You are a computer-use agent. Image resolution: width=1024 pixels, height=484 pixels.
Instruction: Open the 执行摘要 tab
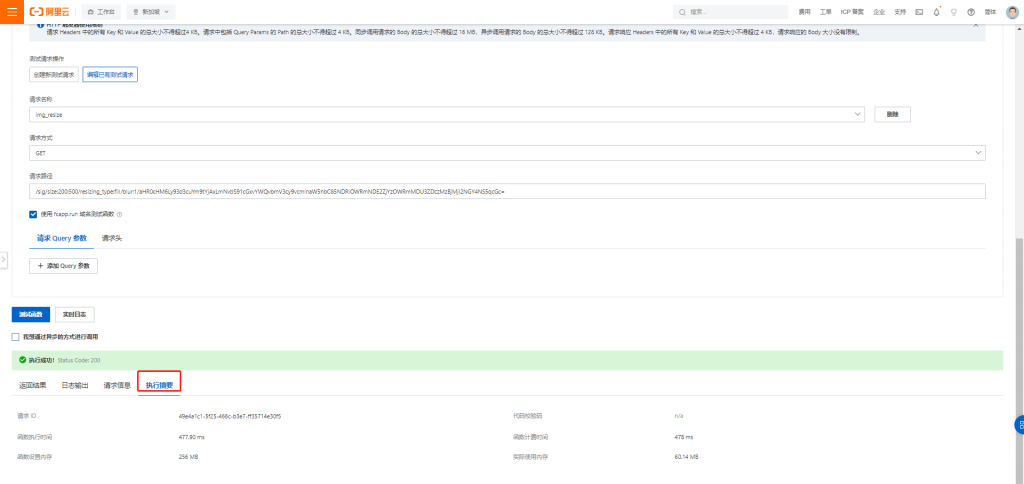click(x=159, y=385)
